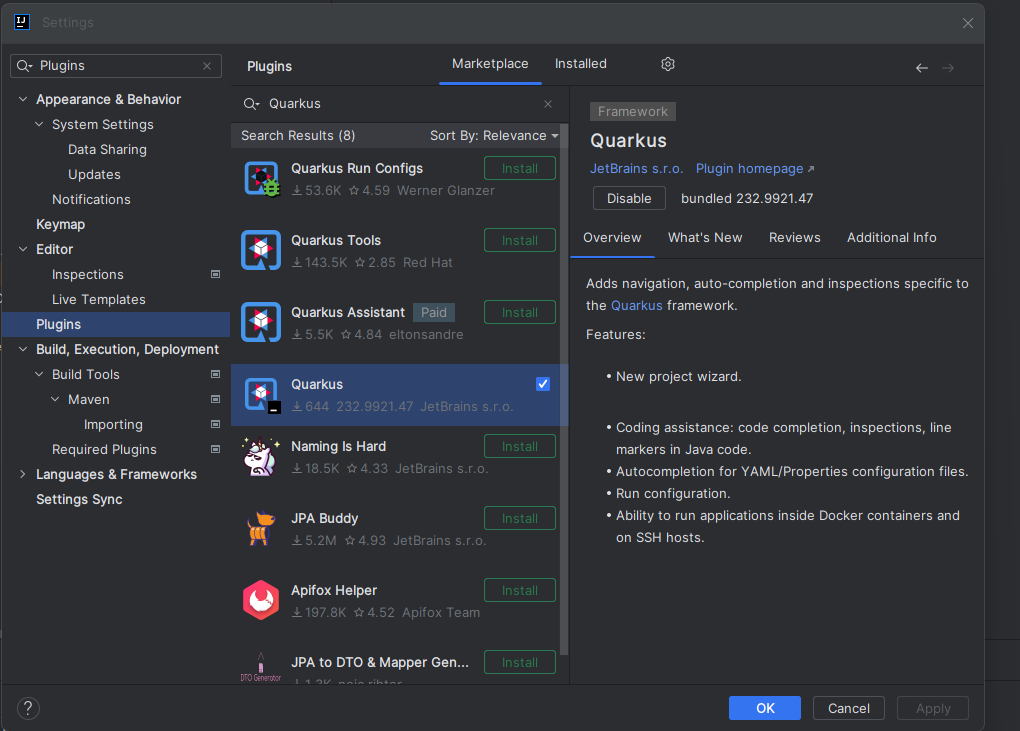Screen dimensions: 1020x731
Task: Follow the Quarkus link in description
Action: [636, 306]
